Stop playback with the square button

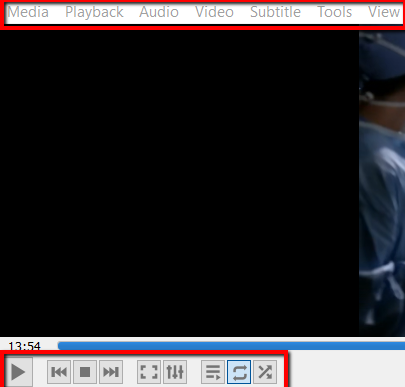[85, 372]
